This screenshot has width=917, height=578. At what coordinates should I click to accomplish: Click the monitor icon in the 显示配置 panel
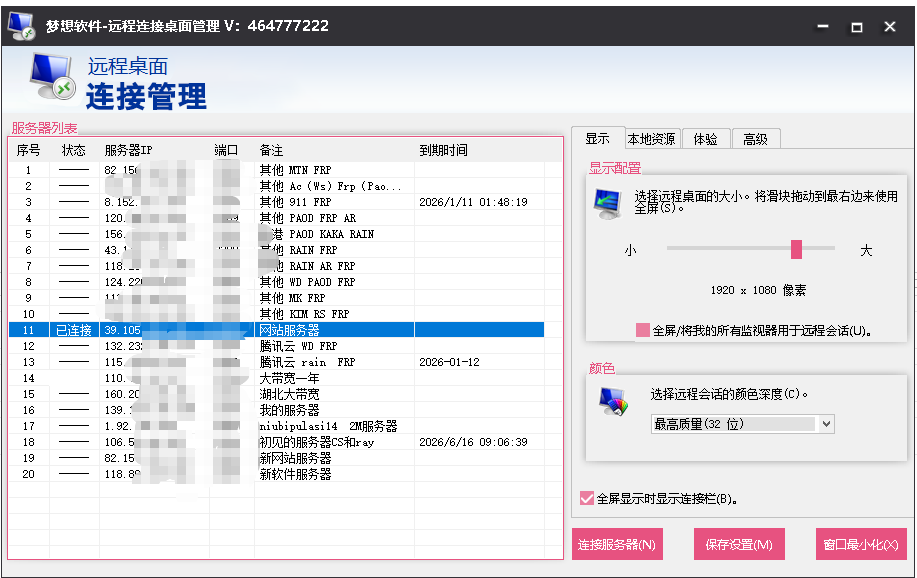coord(605,204)
